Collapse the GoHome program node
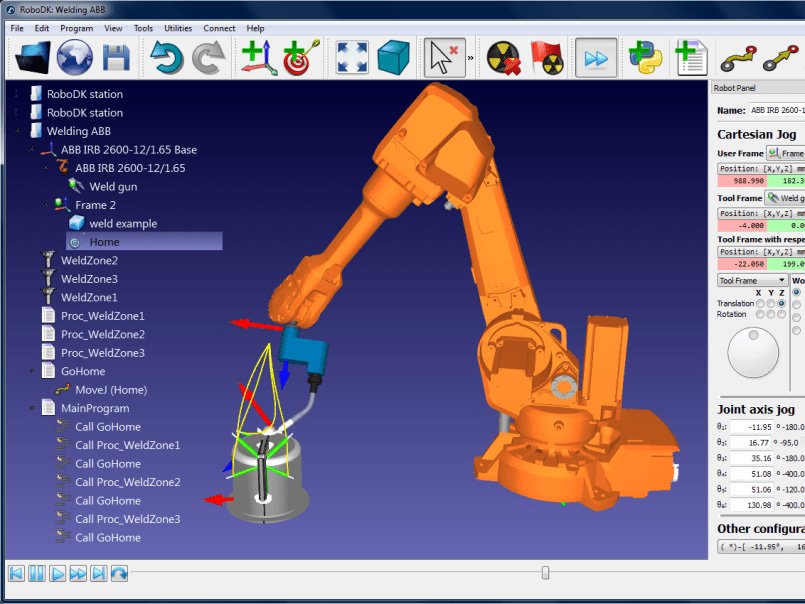 coord(32,371)
